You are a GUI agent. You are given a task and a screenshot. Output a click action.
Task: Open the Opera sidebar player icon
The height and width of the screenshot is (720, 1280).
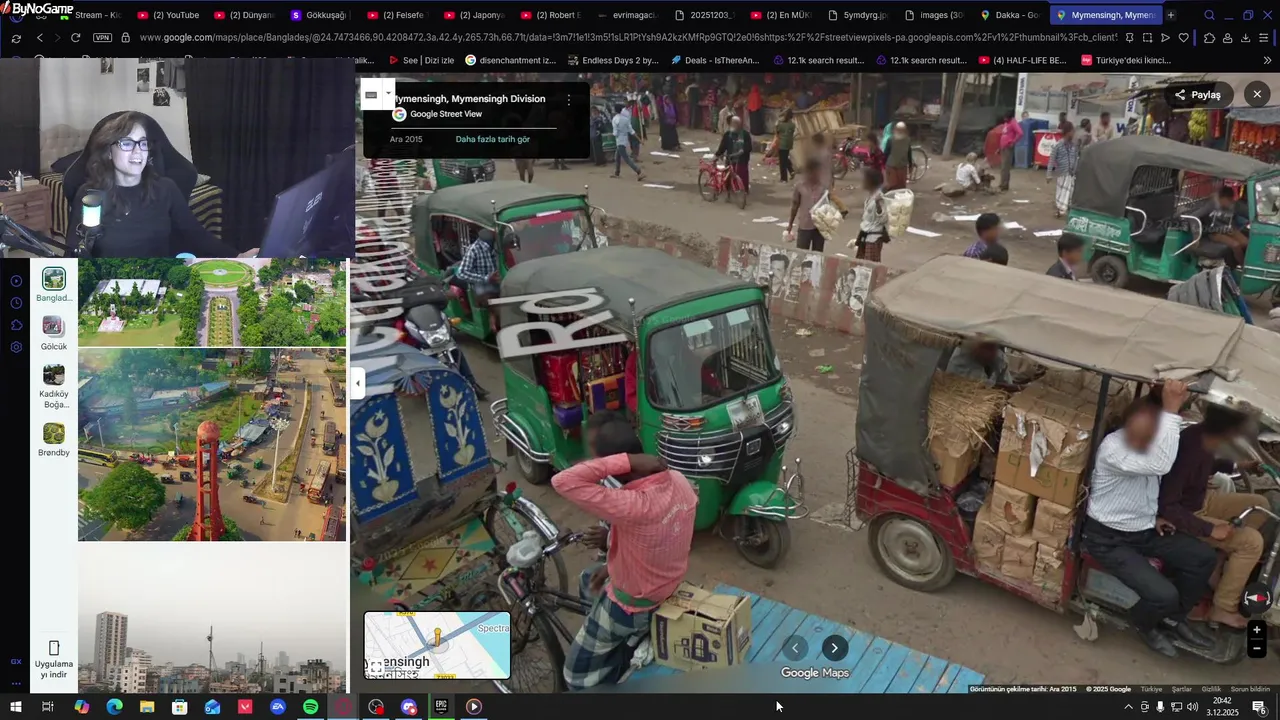coord(16,281)
